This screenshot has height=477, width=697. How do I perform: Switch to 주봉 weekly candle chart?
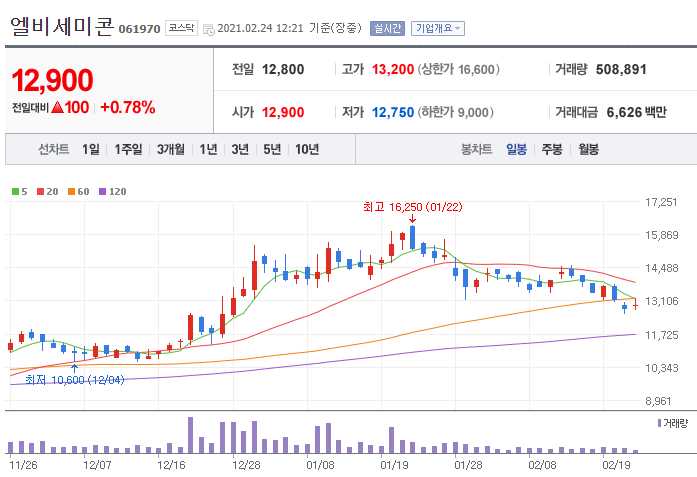[552, 149]
